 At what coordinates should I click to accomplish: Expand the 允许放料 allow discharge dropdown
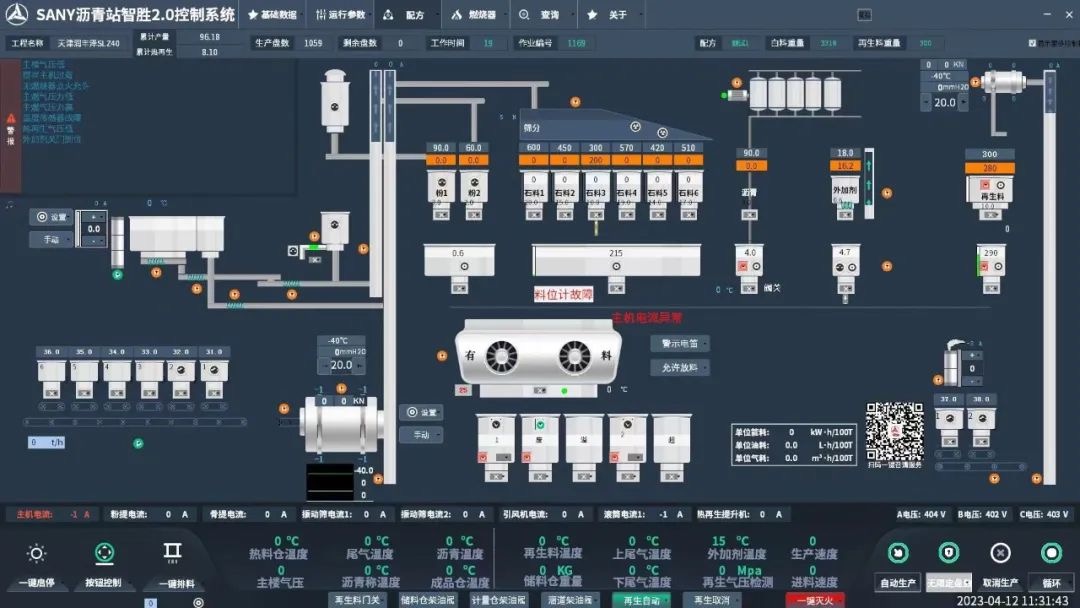coord(680,367)
